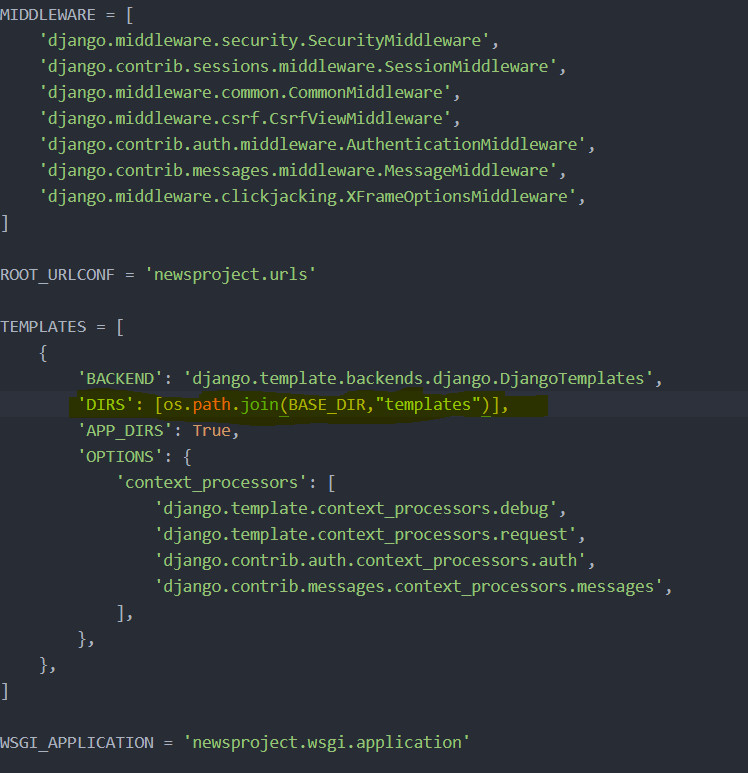Click the 'OPTIONS' key
Viewport: 748px width, 773px height.
121,457
